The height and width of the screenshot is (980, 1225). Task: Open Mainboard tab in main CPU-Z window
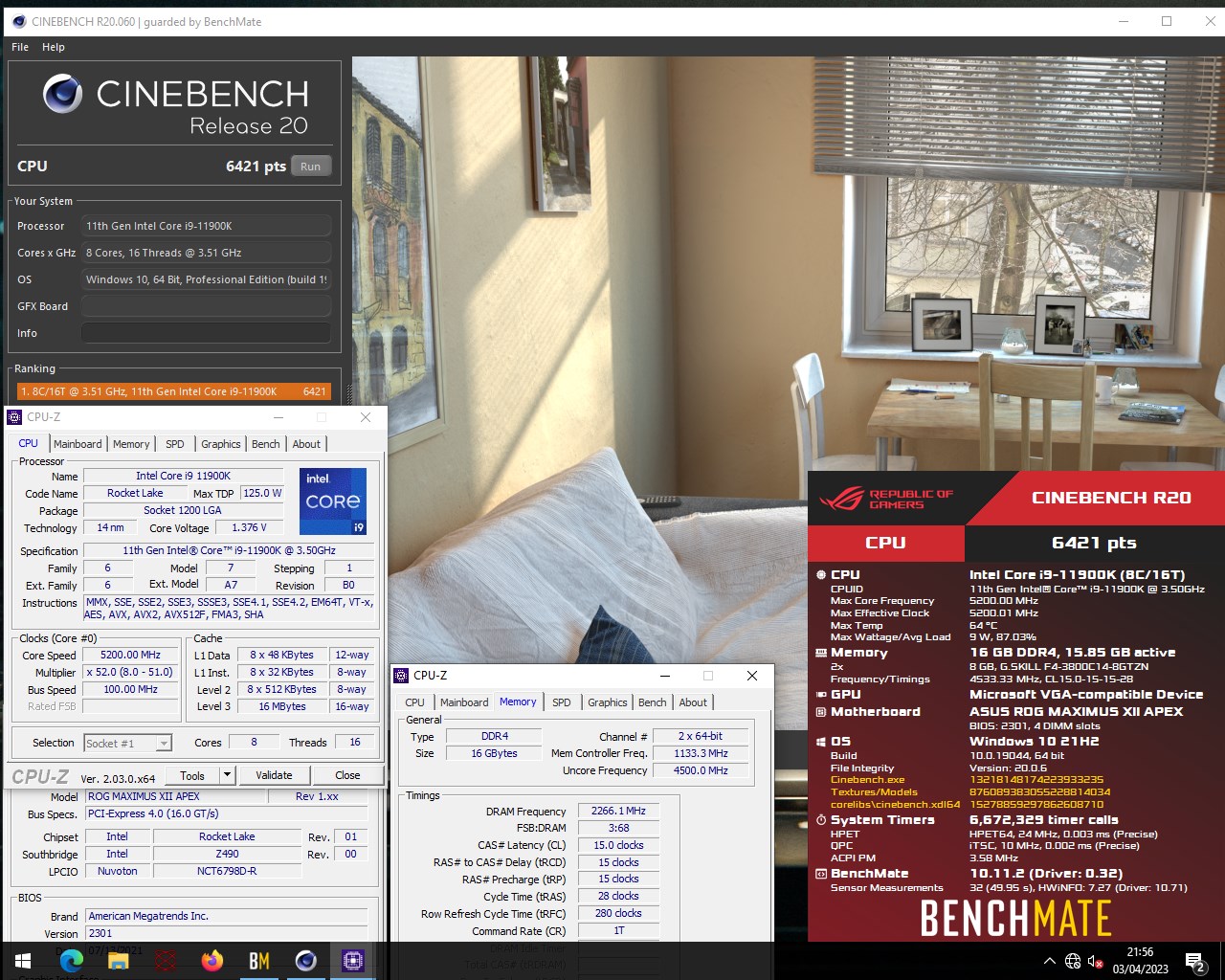click(78, 444)
